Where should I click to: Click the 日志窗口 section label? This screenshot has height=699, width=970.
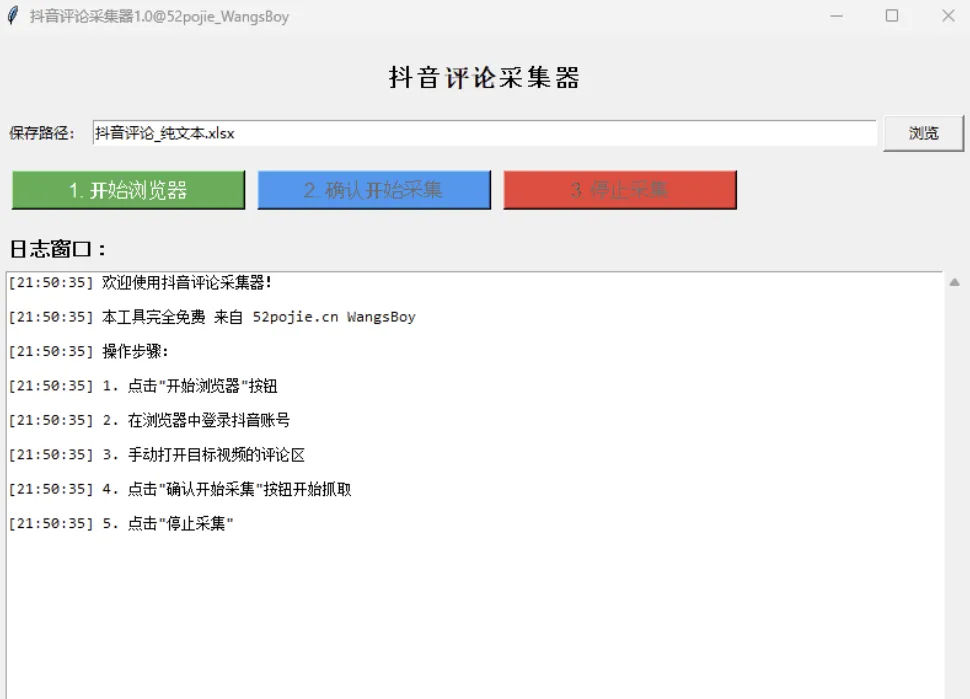[57, 250]
